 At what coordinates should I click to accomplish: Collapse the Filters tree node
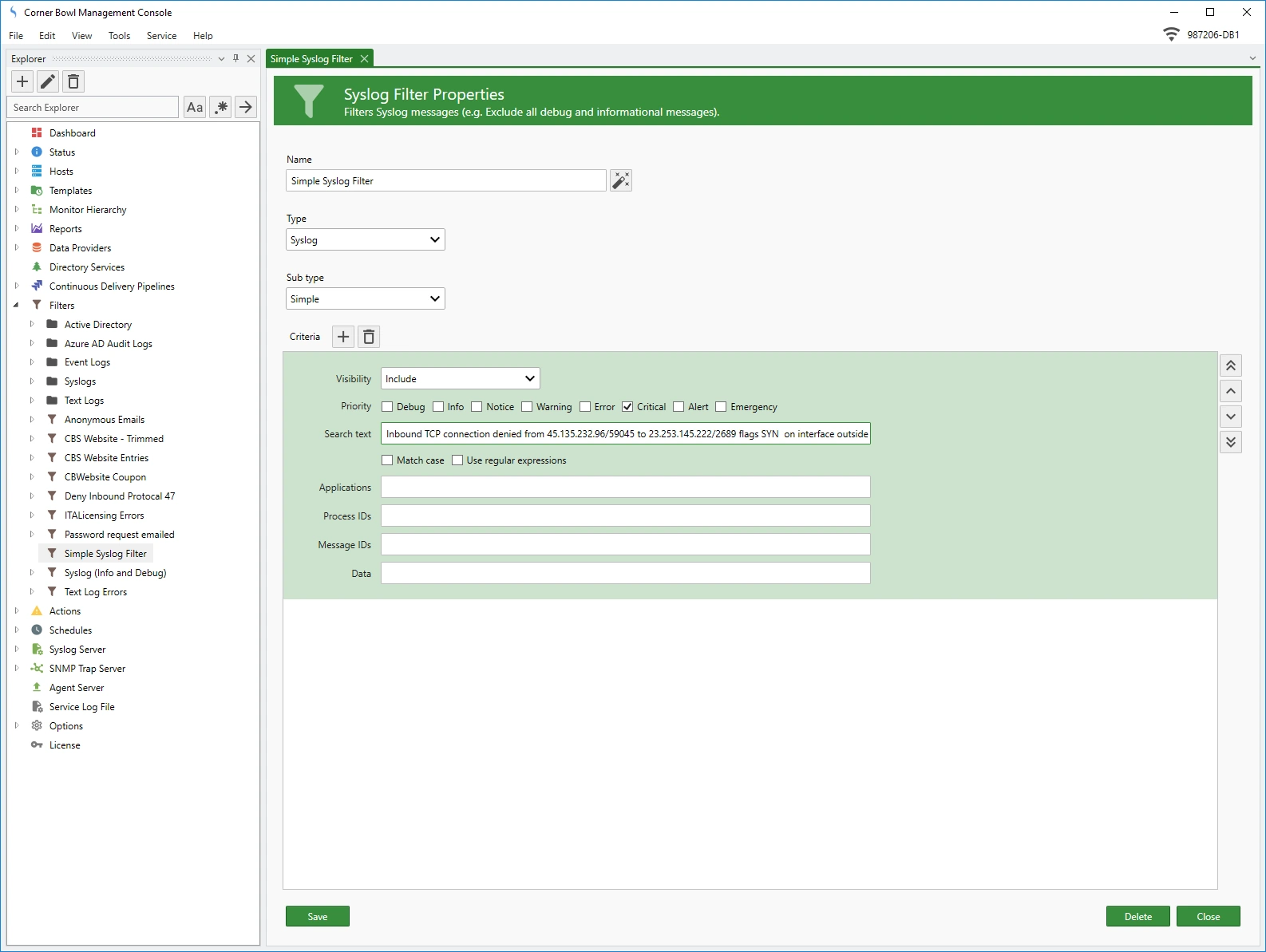click(16, 305)
